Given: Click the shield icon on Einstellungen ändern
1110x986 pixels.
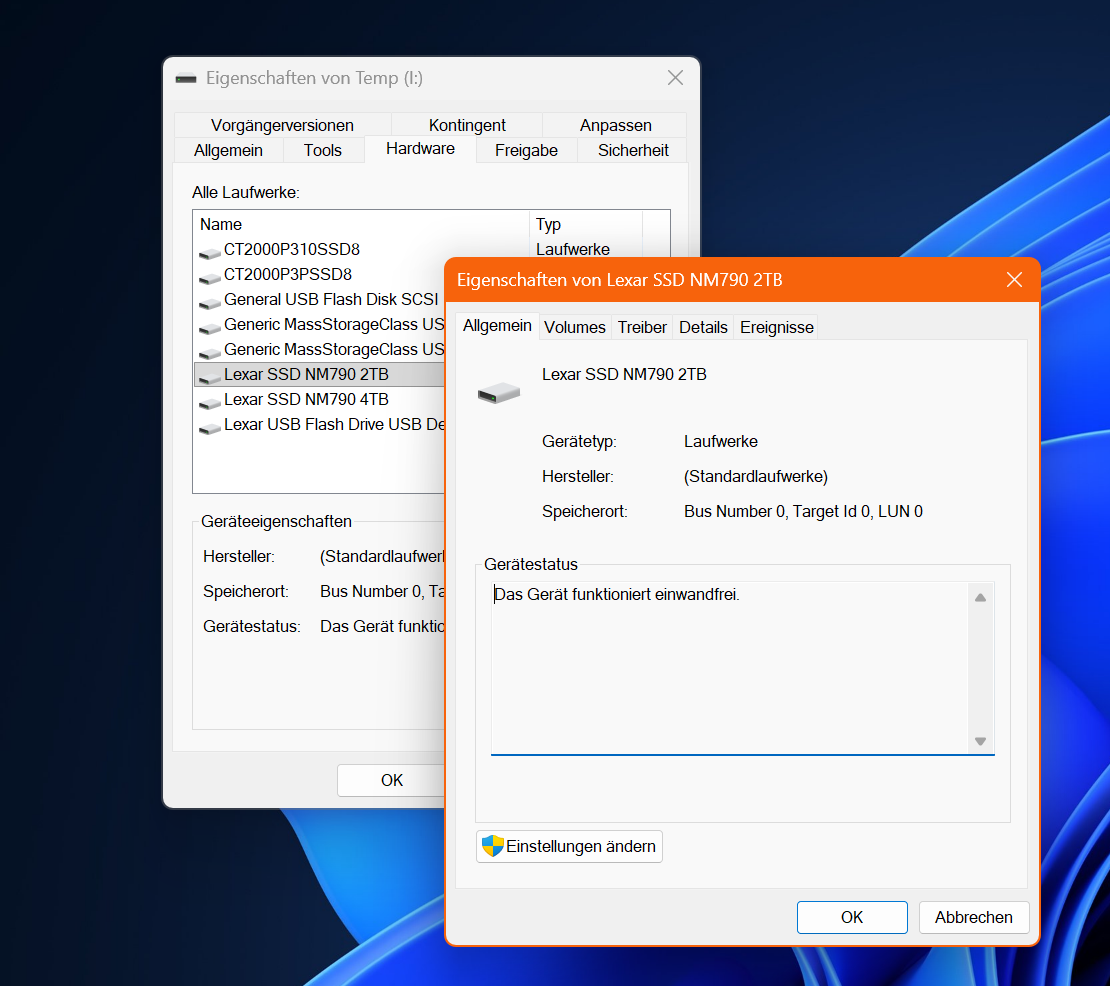Looking at the screenshot, I should coord(492,846).
